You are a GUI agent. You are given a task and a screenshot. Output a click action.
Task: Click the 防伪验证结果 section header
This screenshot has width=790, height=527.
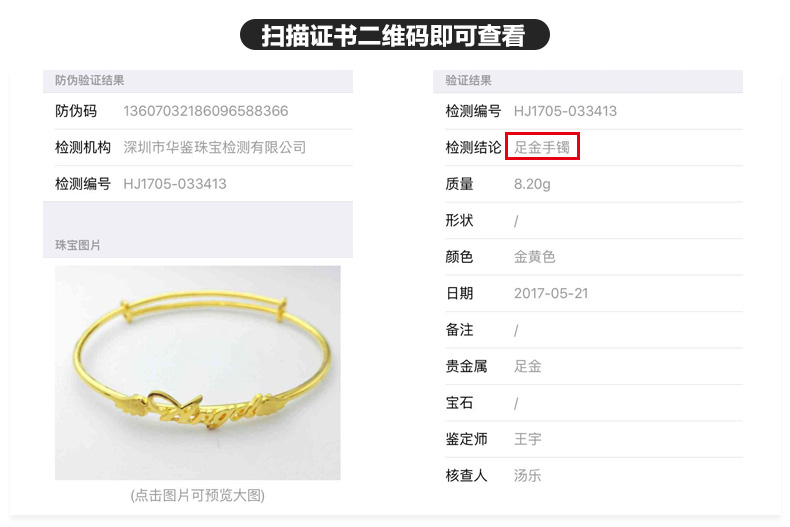(x=90, y=80)
